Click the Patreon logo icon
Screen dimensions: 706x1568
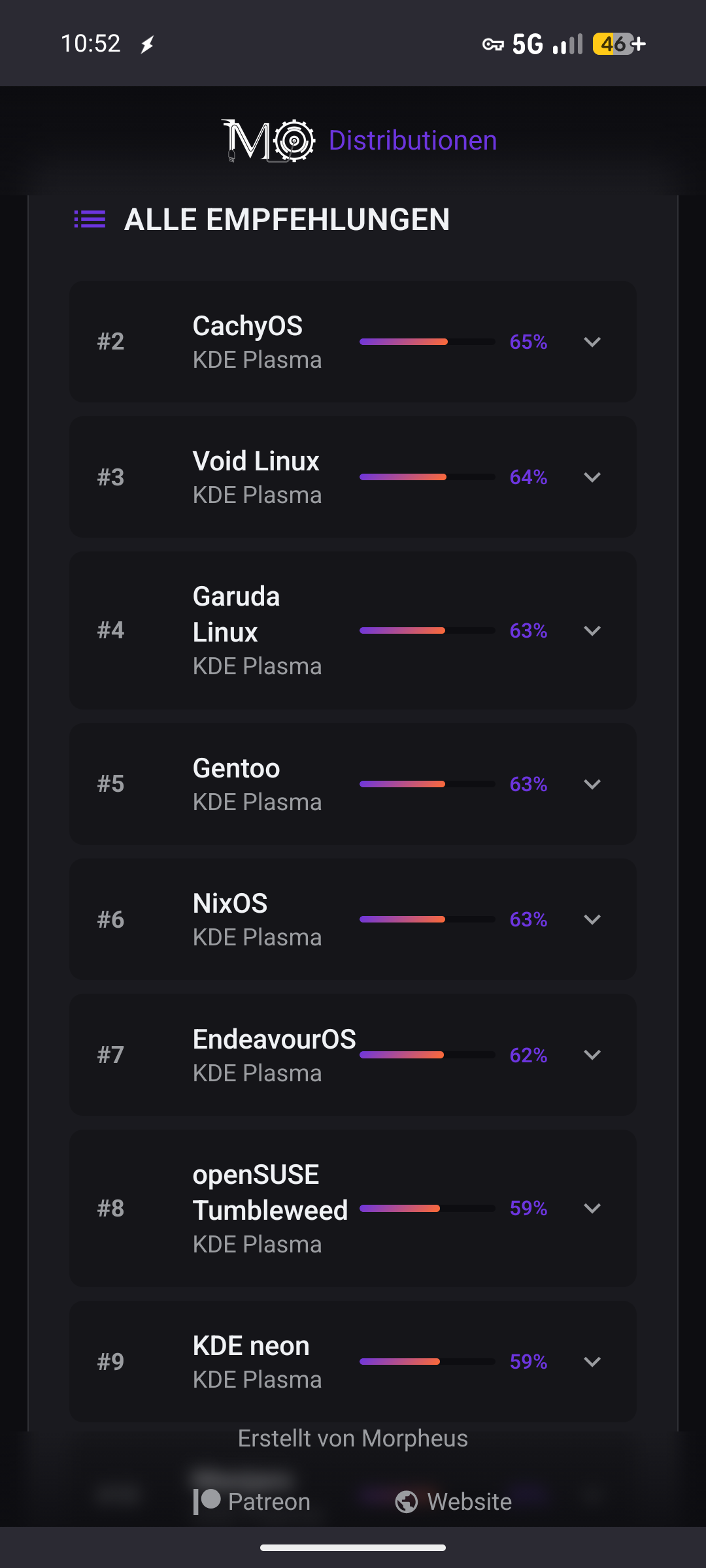pos(207,1501)
